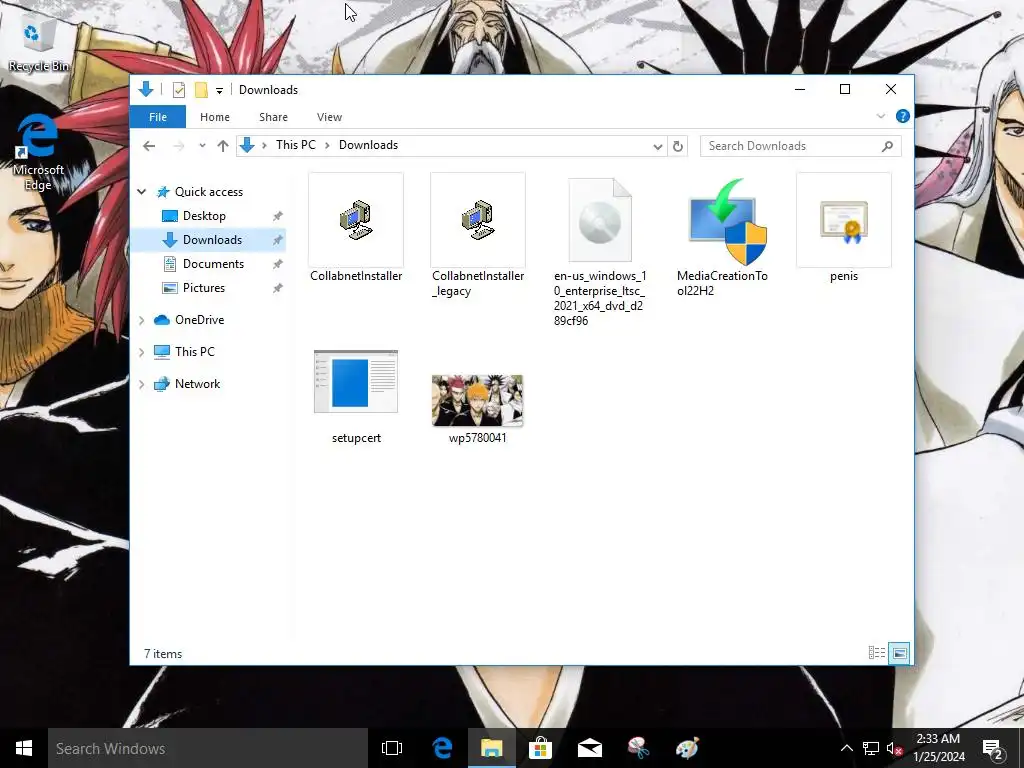Expand the Network tree node
The height and width of the screenshot is (768, 1024).
[x=142, y=384]
